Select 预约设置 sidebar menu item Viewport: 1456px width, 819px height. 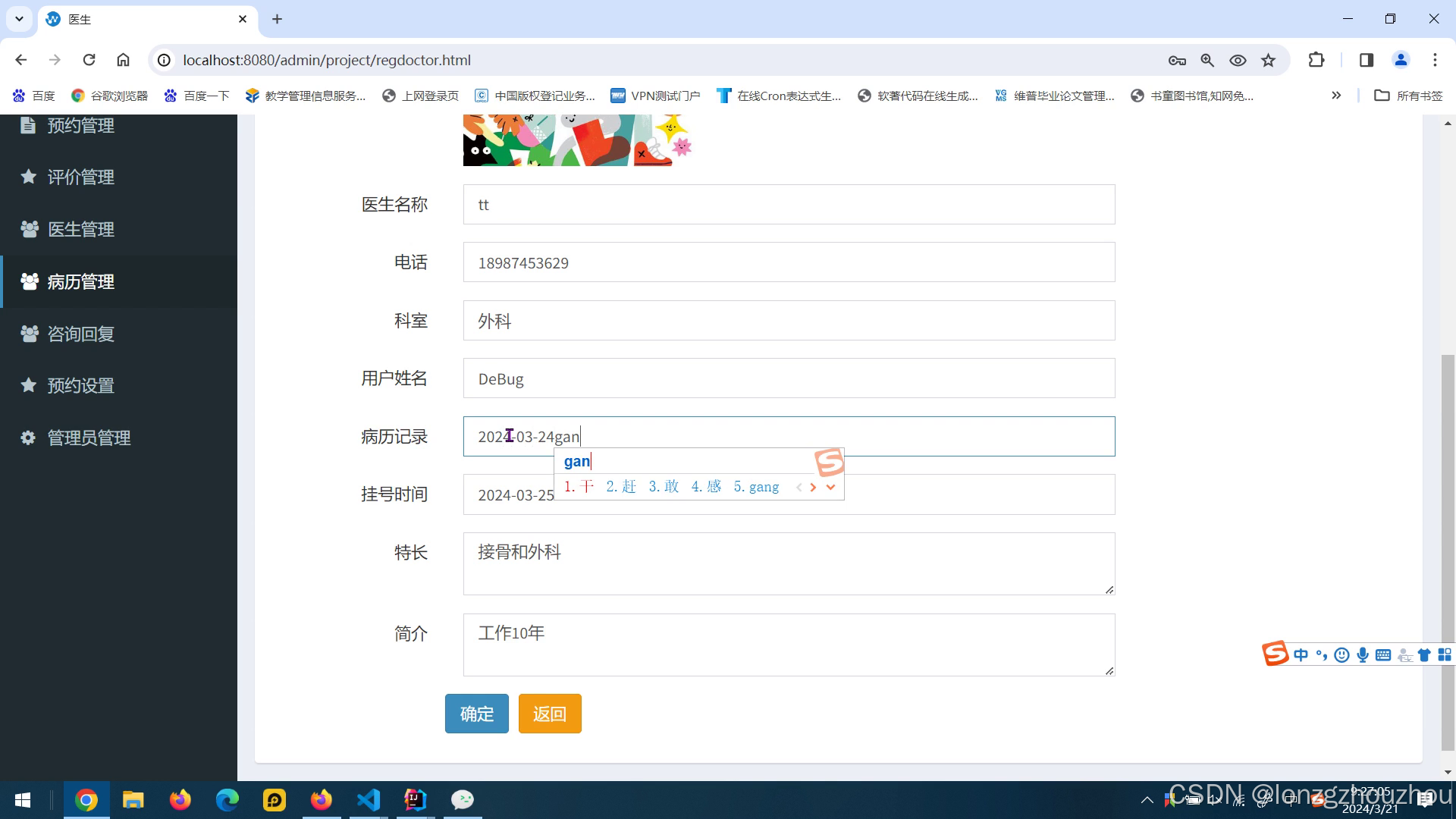(80, 385)
